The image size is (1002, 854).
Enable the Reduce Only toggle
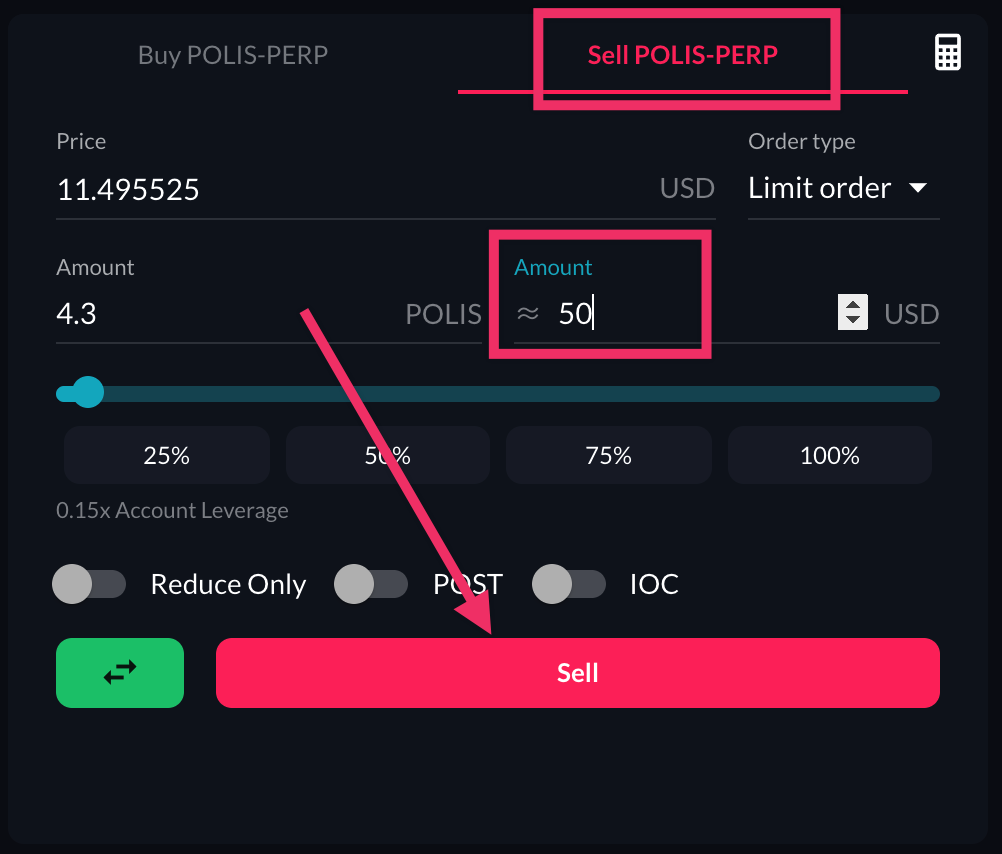click(x=89, y=585)
